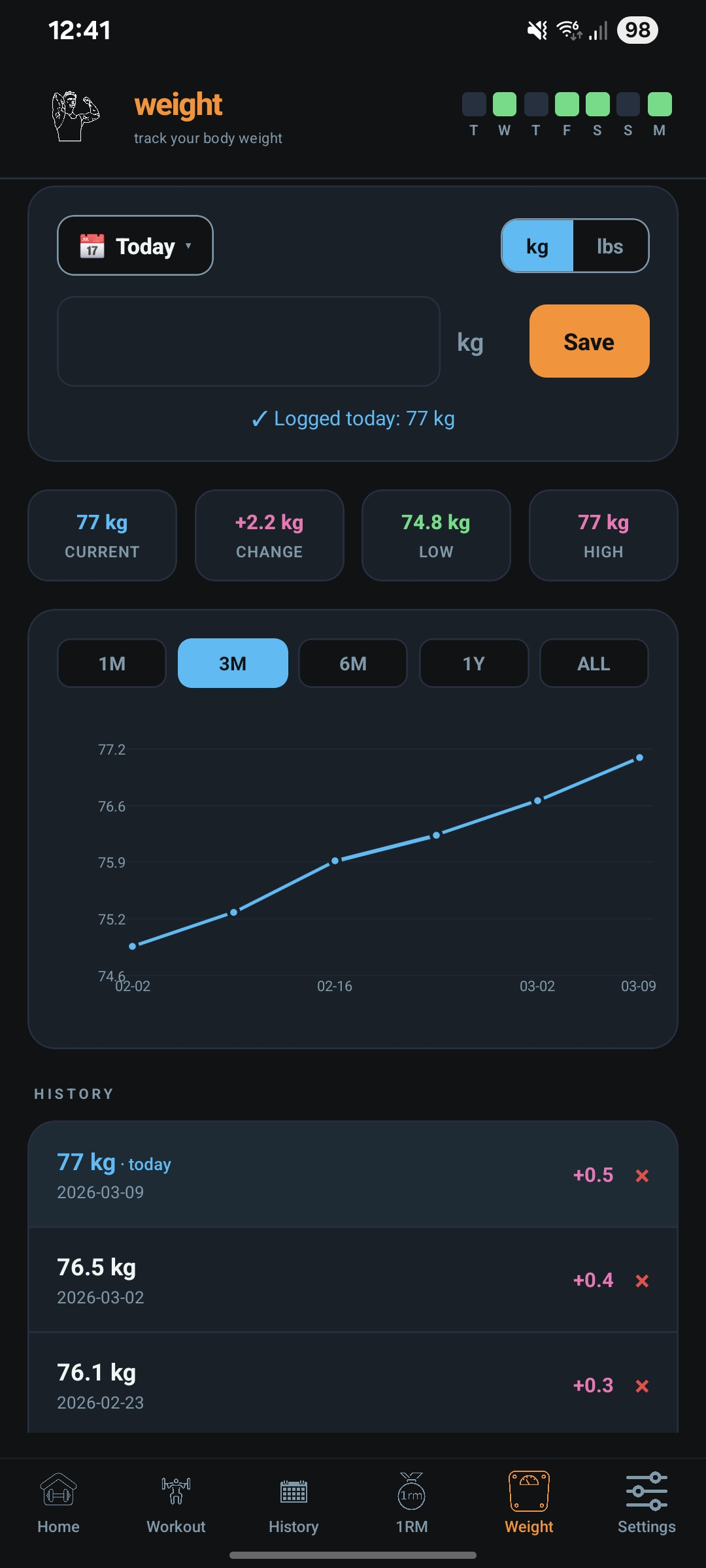Tap the 1RM kettlebell icon
706x1568 pixels.
(x=411, y=1491)
